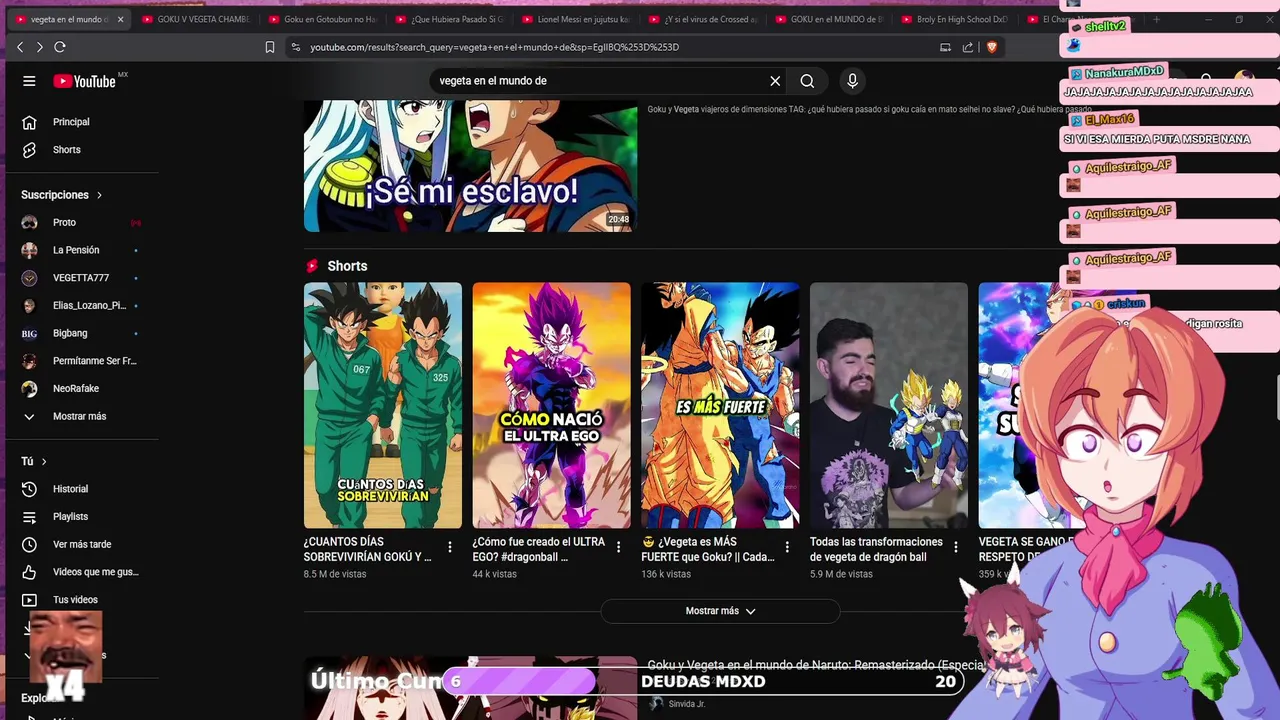Close the vegeta en el mundo tab
This screenshot has width=1280, height=720.
click(121, 19)
